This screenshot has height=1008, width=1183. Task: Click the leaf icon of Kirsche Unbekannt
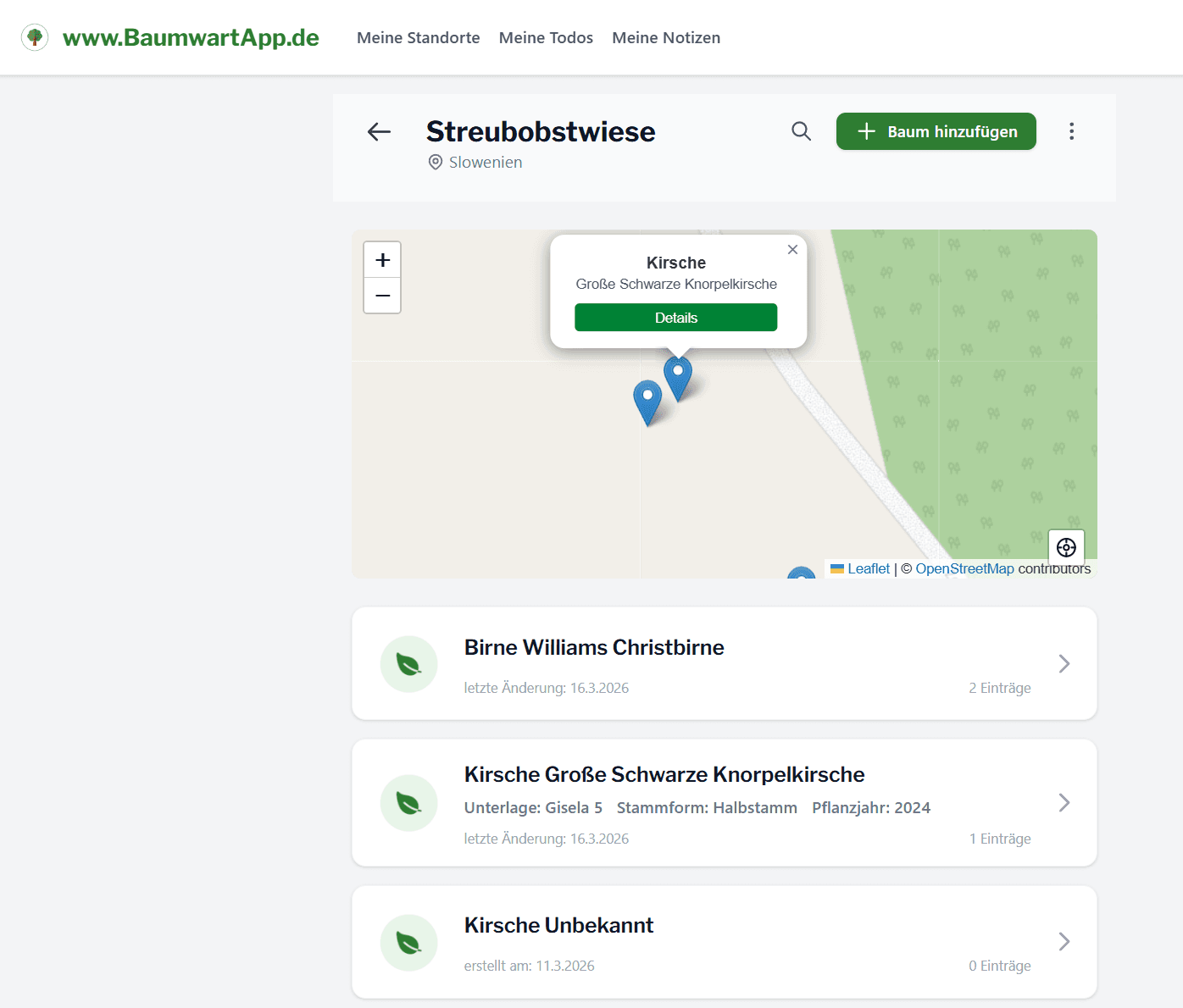point(408,942)
